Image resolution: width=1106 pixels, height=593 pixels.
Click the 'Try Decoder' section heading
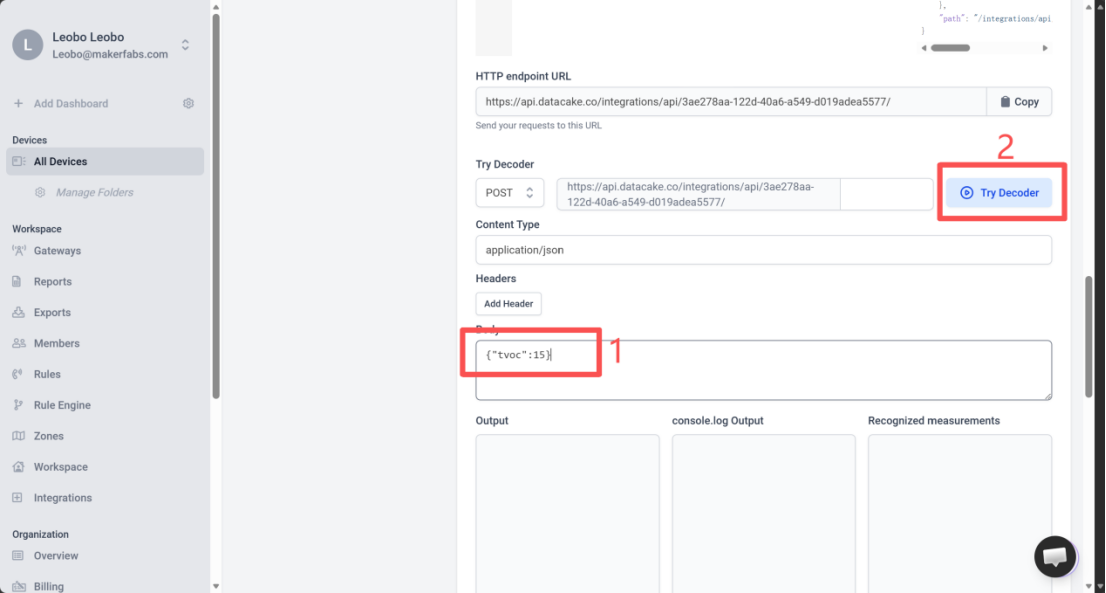point(504,164)
